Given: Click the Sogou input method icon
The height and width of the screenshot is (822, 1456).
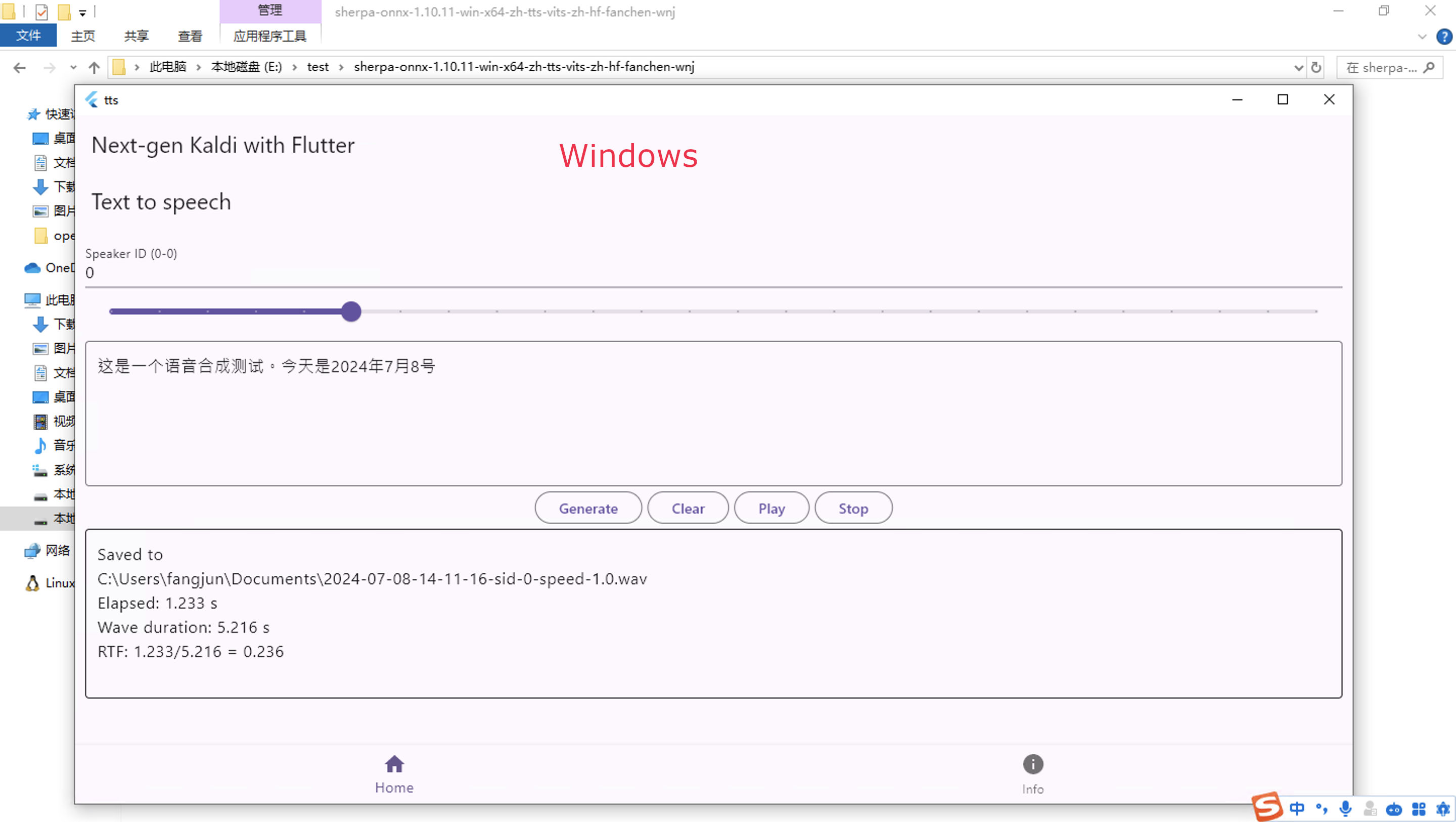Looking at the screenshot, I should point(1266,807).
